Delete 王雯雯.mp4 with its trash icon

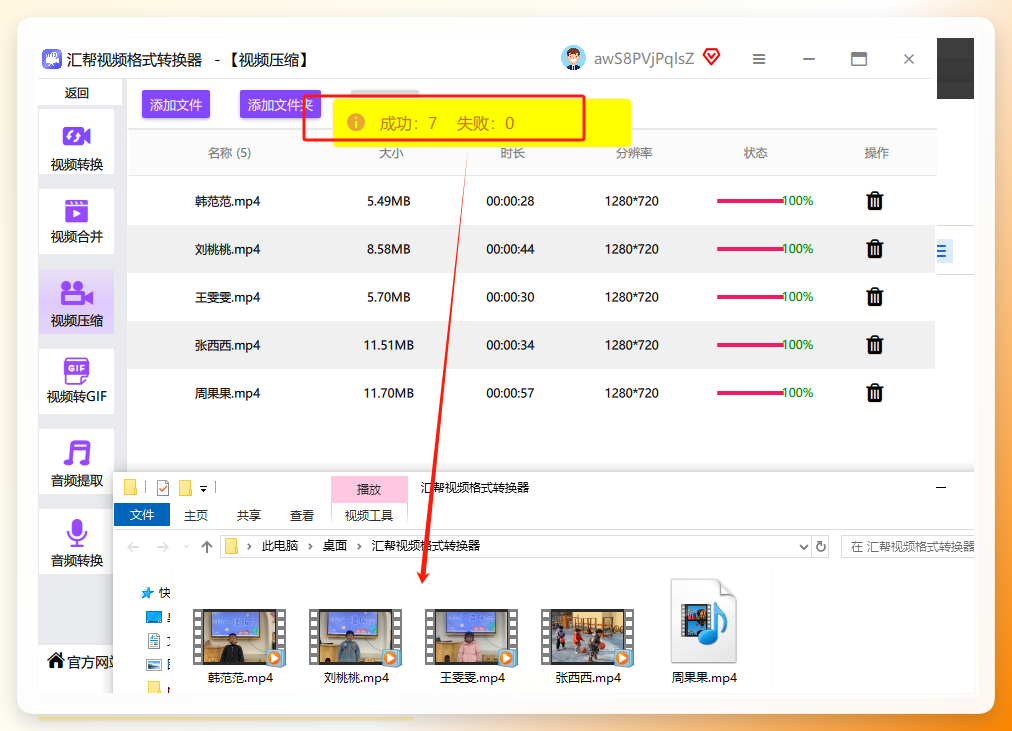875,297
